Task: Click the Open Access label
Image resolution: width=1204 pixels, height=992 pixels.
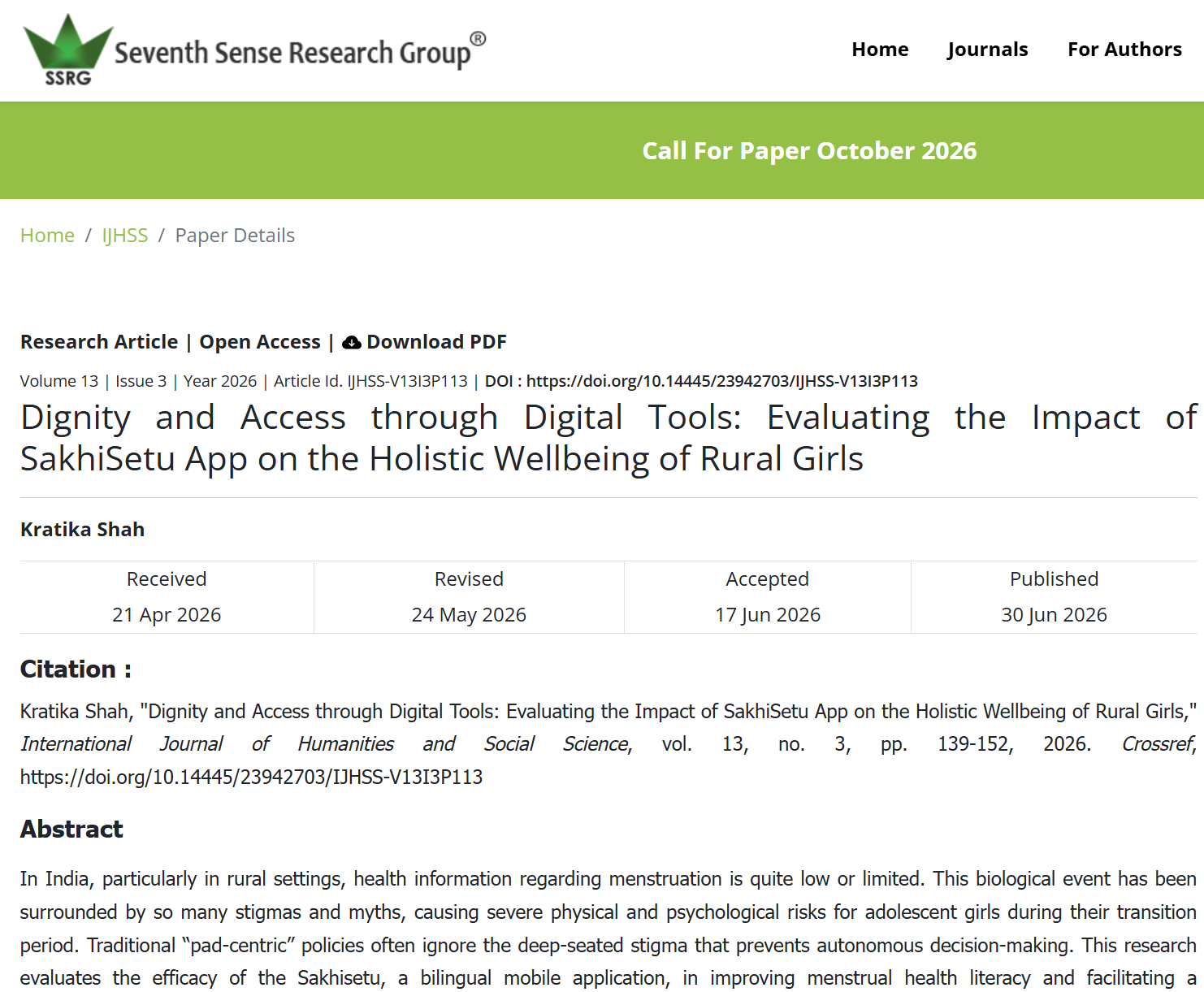Action: [260, 342]
